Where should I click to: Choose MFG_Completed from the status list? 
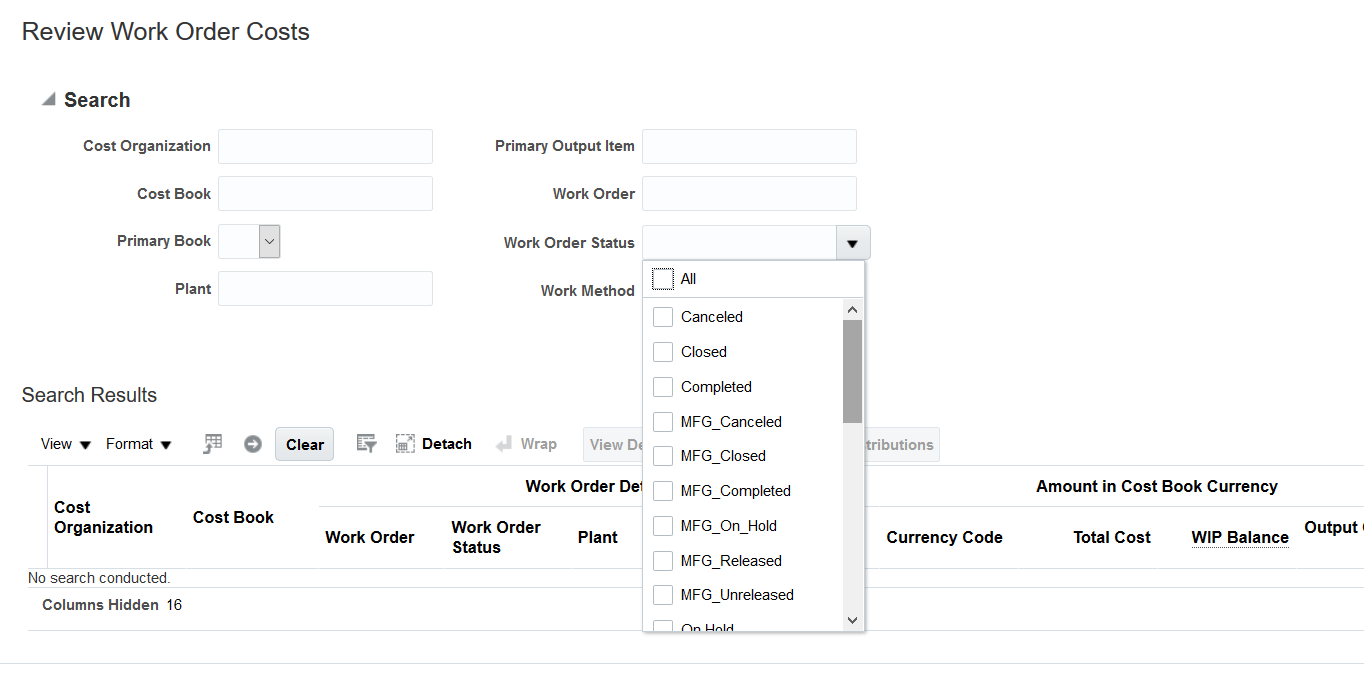[662, 490]
